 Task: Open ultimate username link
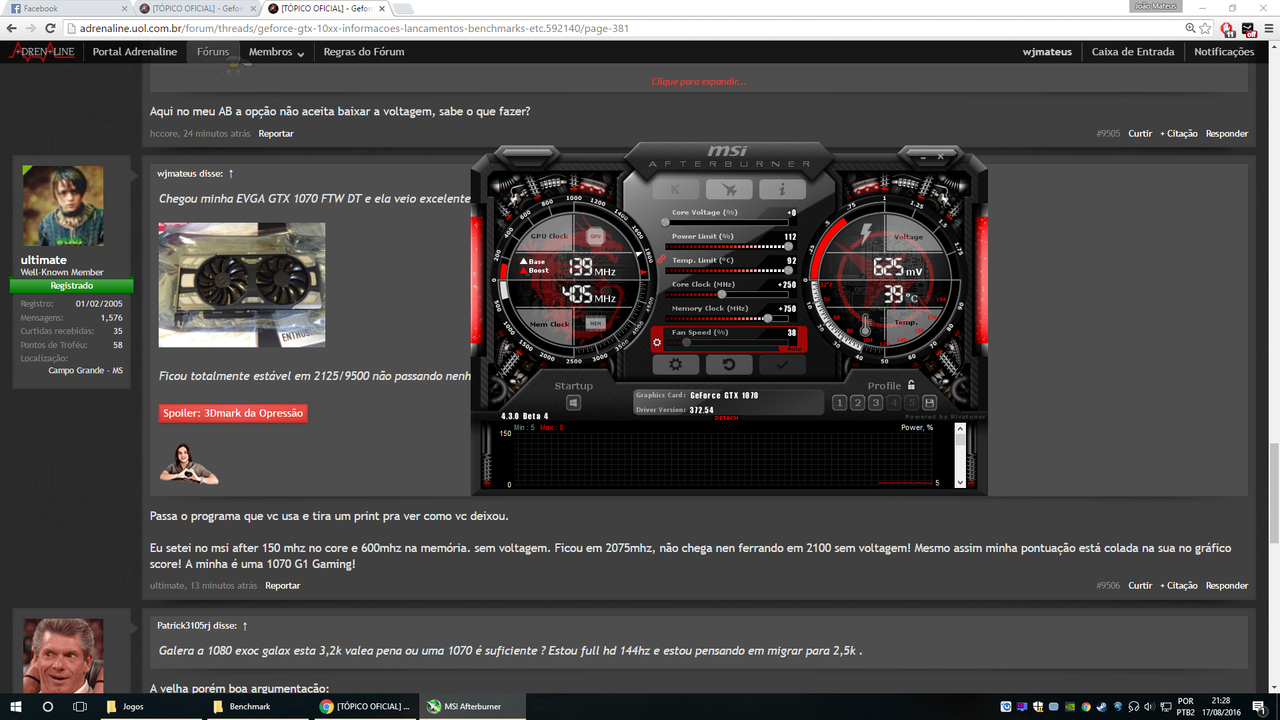(x=44, y=260)
